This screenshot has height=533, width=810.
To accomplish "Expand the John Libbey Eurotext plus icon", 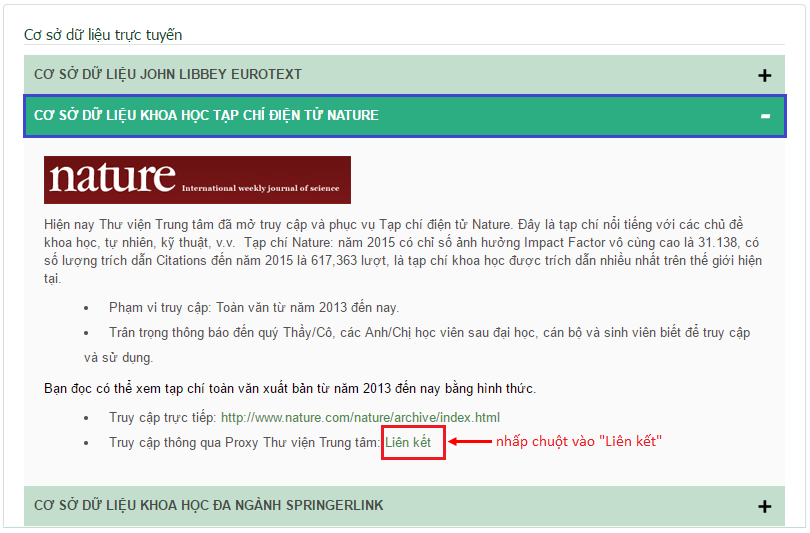I will (765, 75).
